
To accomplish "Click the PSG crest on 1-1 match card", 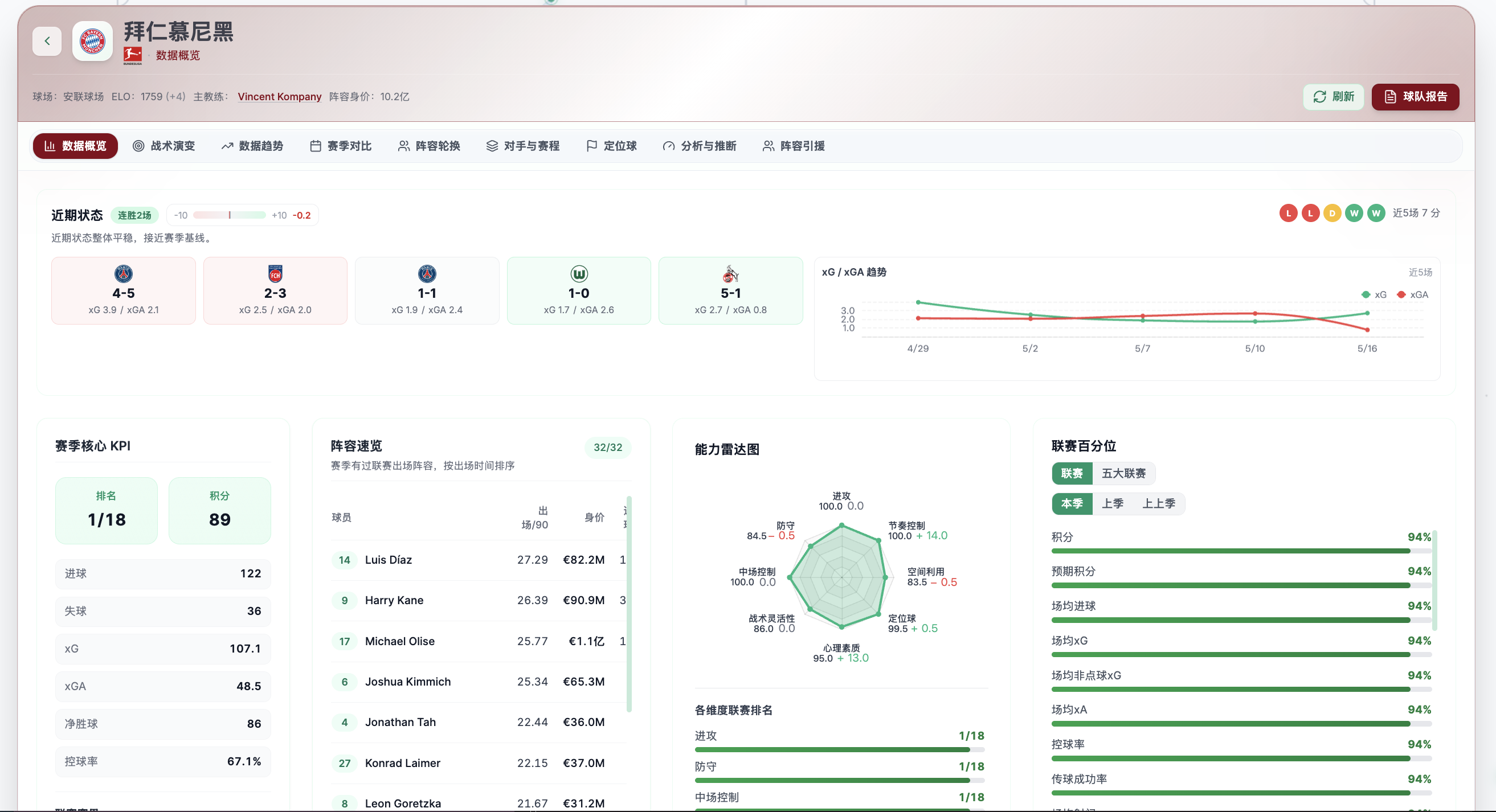I will (x=427, y=273).
